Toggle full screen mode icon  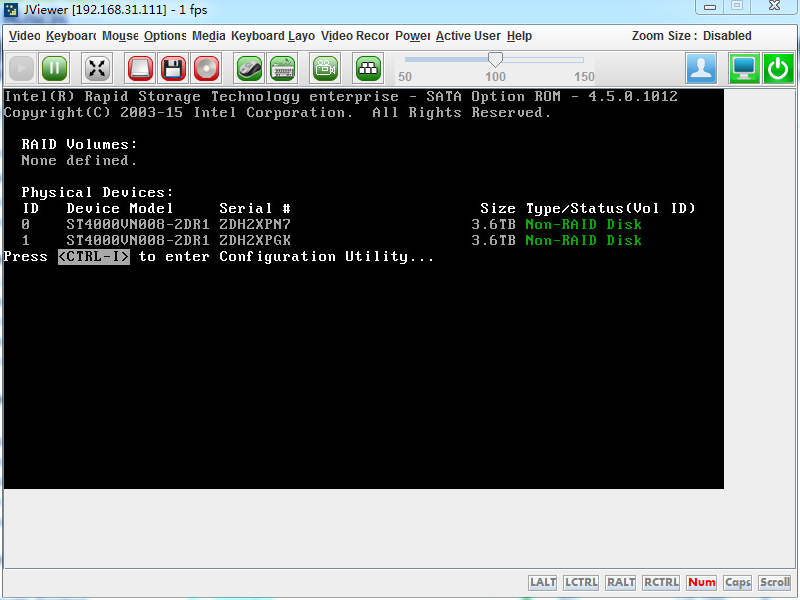(x=97, y=68)
